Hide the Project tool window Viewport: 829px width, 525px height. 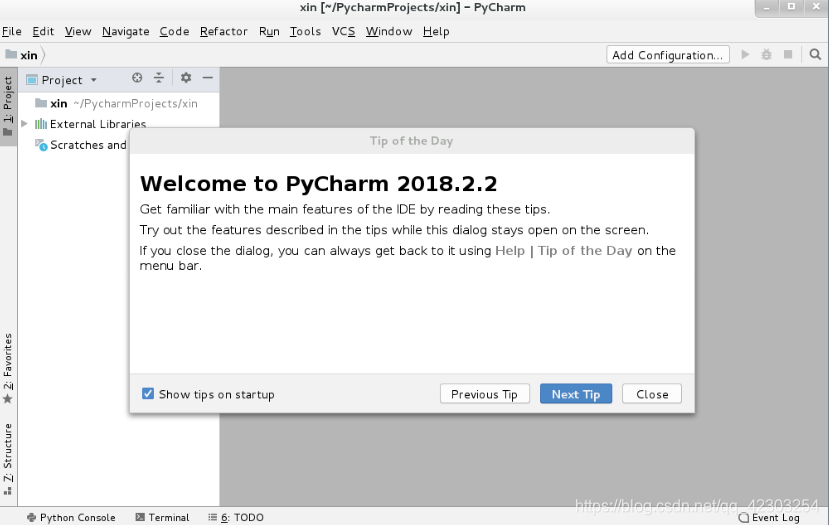point(208,78)
